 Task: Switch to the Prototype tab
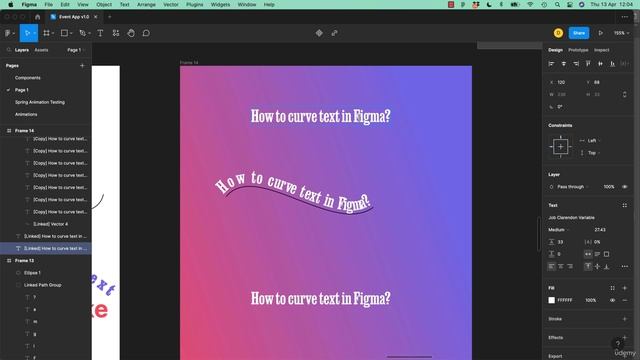(x=578, y=50)
